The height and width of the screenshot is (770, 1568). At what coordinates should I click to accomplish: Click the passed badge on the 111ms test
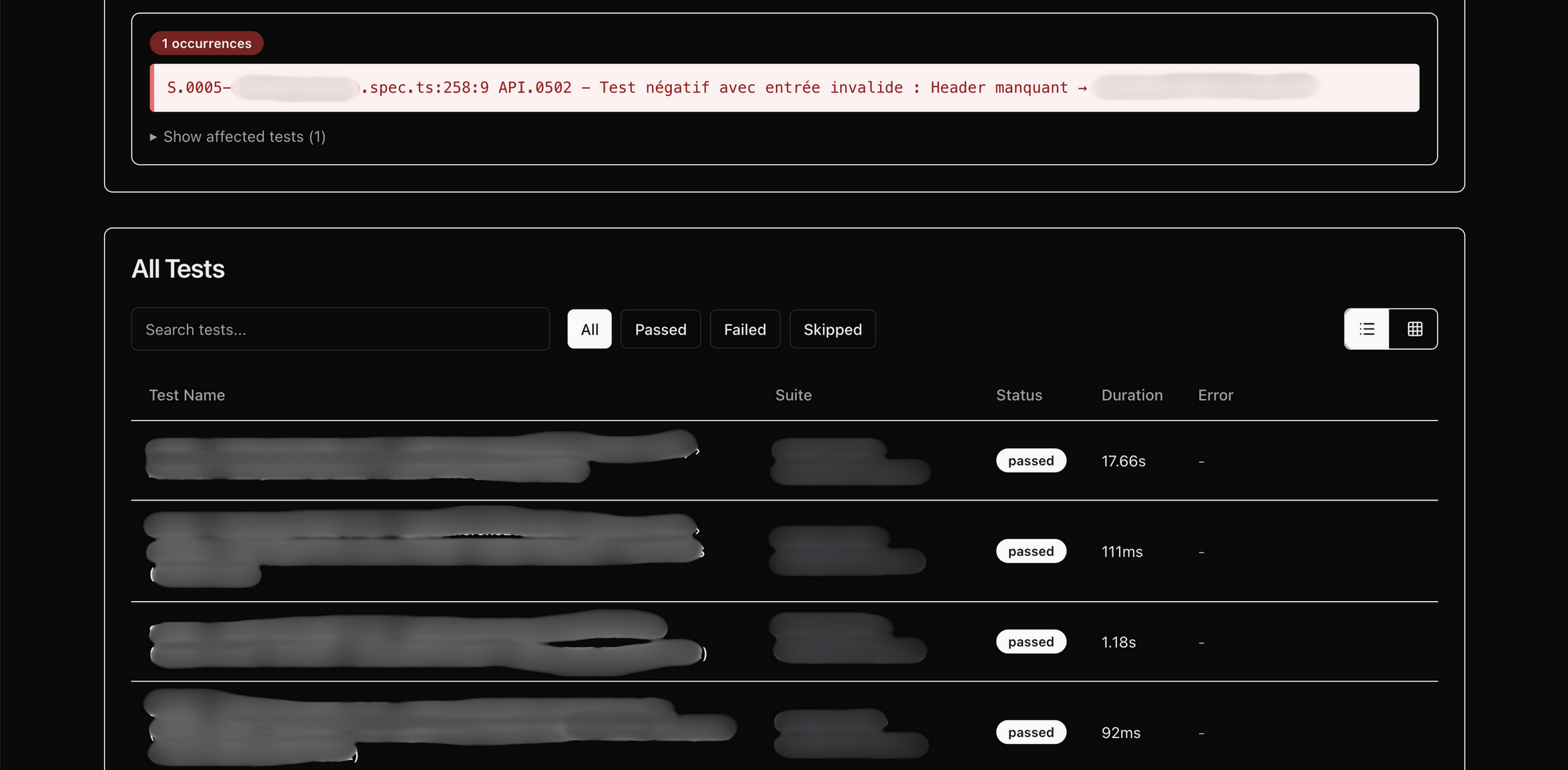1031,551
